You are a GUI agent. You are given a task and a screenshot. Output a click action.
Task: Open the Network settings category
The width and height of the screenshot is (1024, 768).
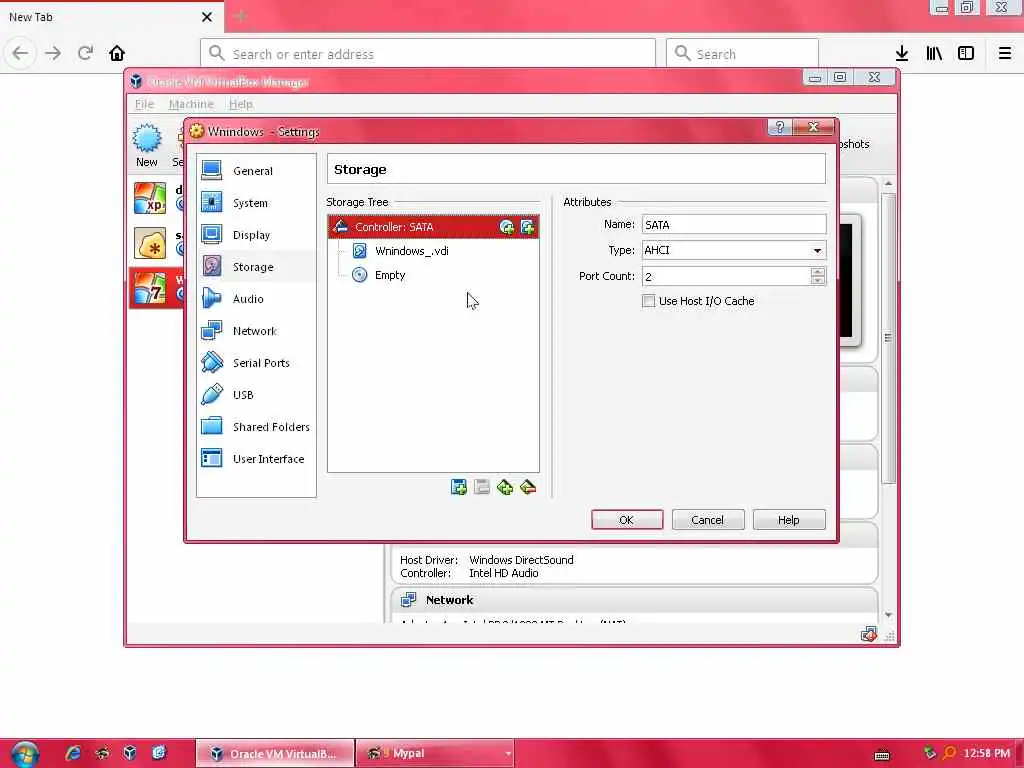256,330
